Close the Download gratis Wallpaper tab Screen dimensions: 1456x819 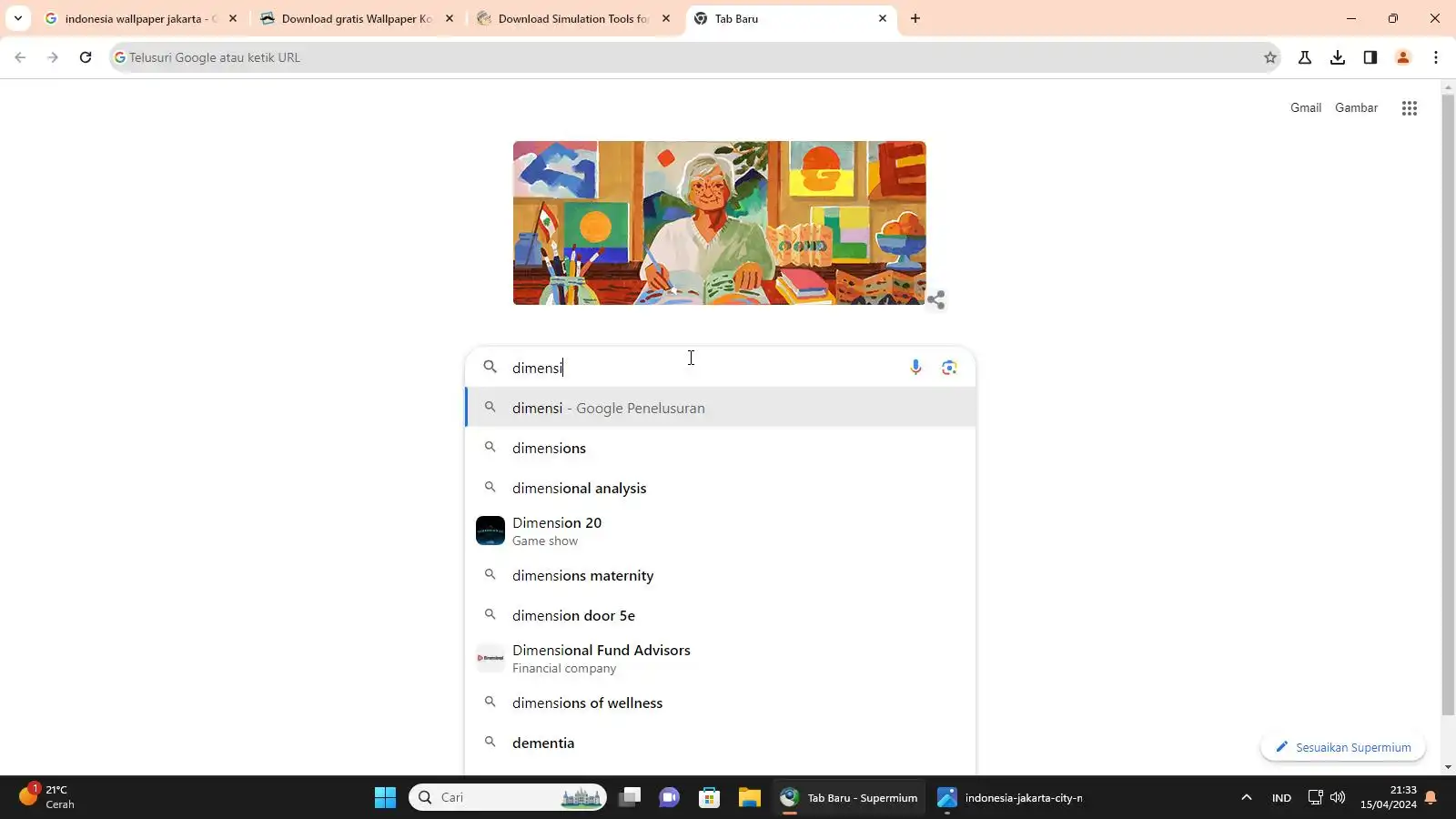pyautogui.click(x=450, y=18)
